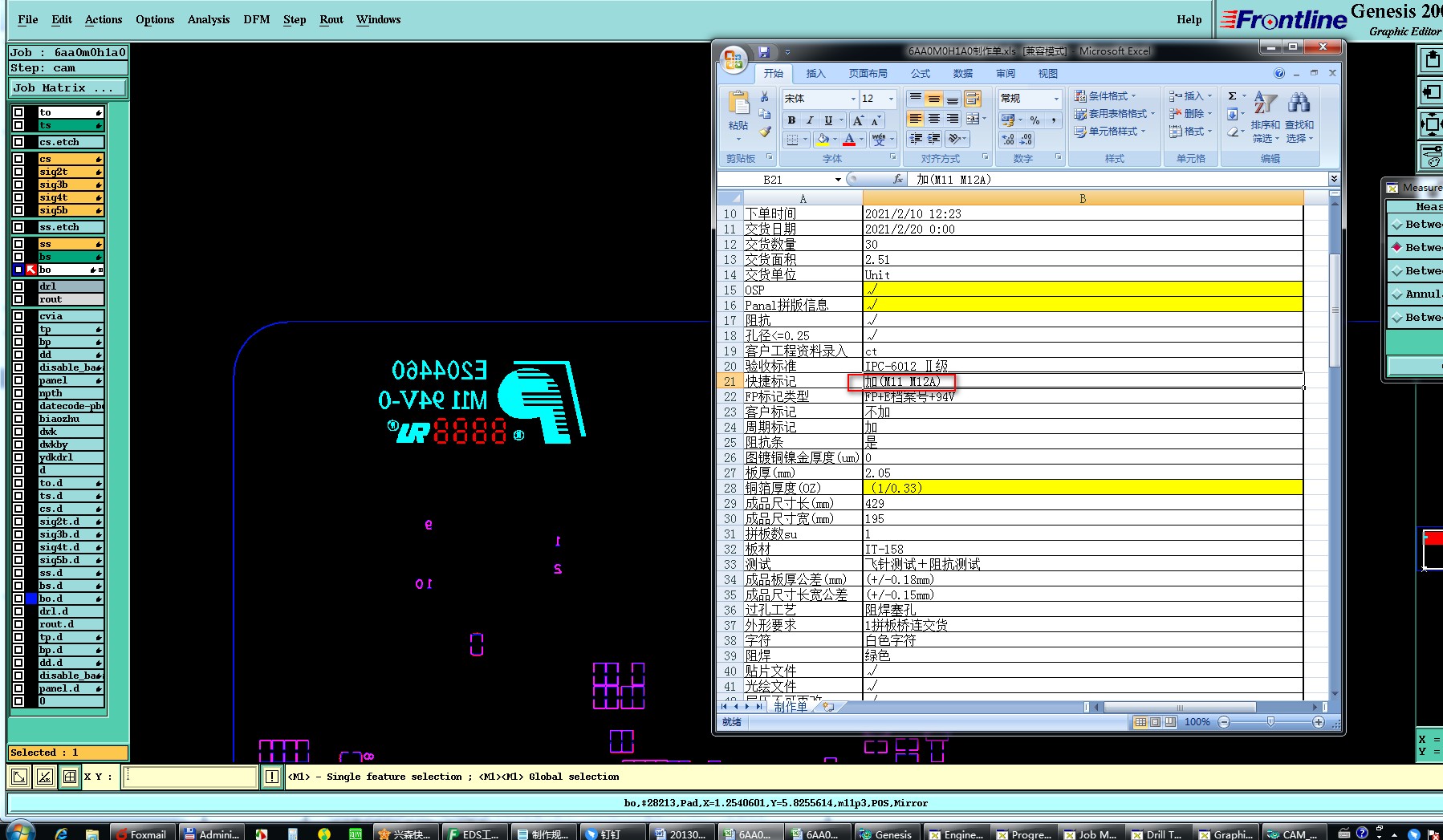Click the 格式 format cells button
1443x840 pixels.
pos(1191,132)
